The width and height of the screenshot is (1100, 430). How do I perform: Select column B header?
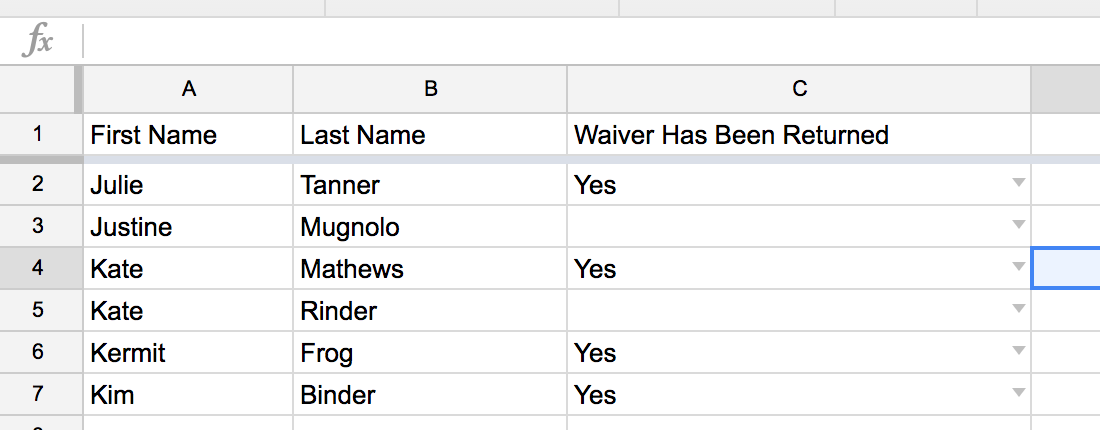[430, 89]
